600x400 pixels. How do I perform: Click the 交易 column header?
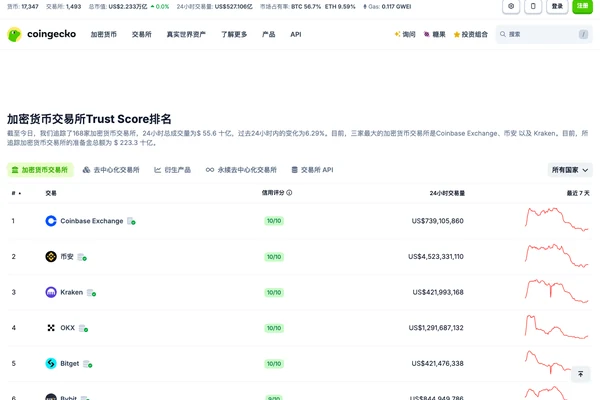point(51,193)
